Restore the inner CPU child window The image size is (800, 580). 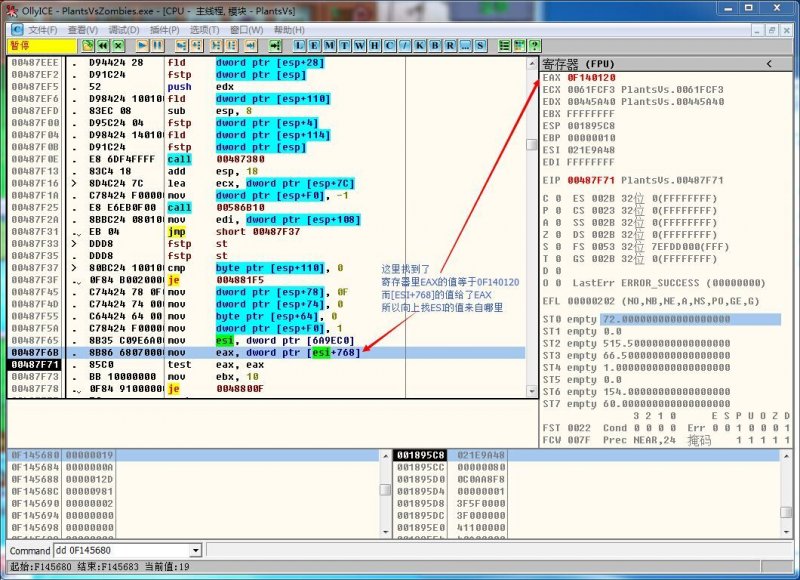[x=772, y=31]
